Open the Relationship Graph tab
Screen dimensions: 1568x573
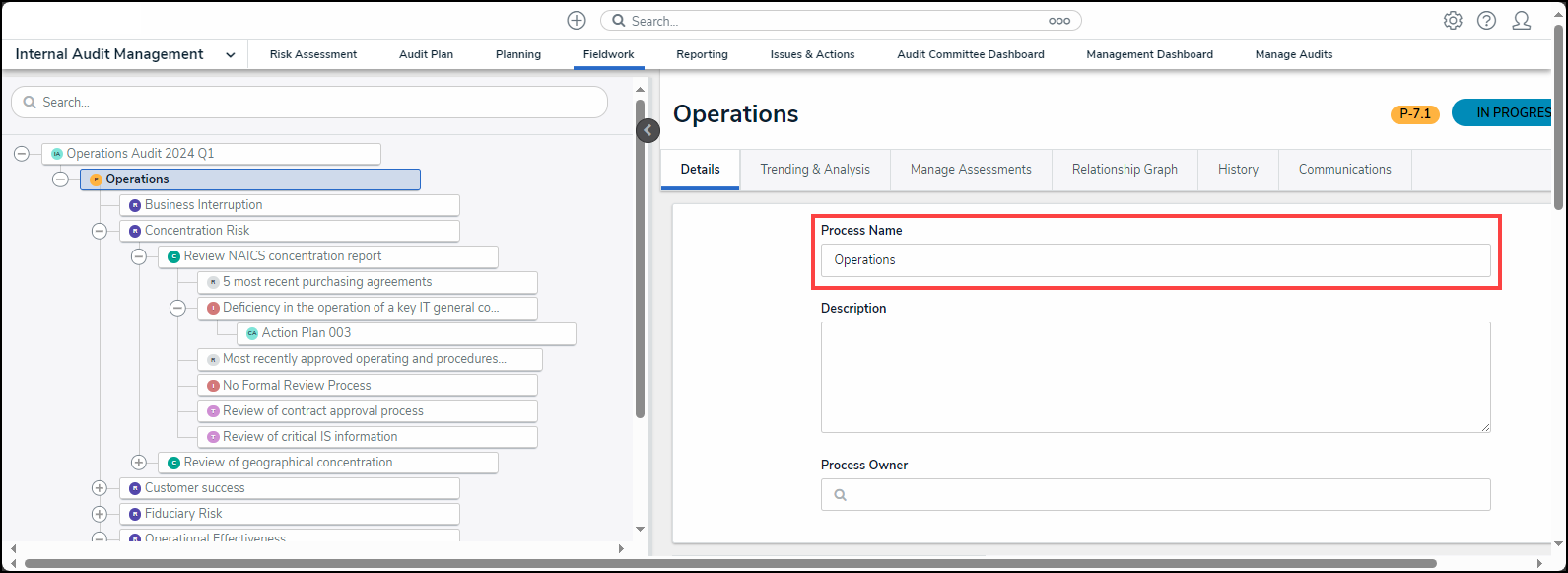(1125, 170)
